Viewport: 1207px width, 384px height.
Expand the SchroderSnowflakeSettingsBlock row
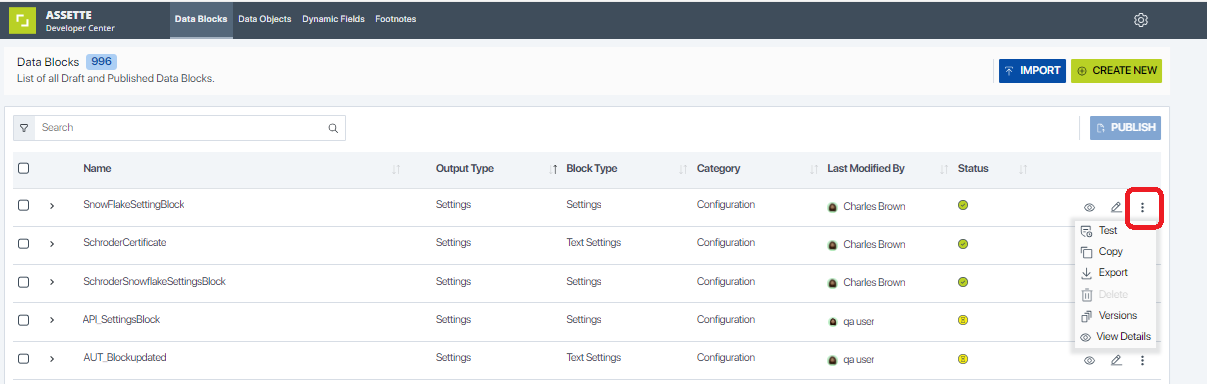[x=52, y=282]
